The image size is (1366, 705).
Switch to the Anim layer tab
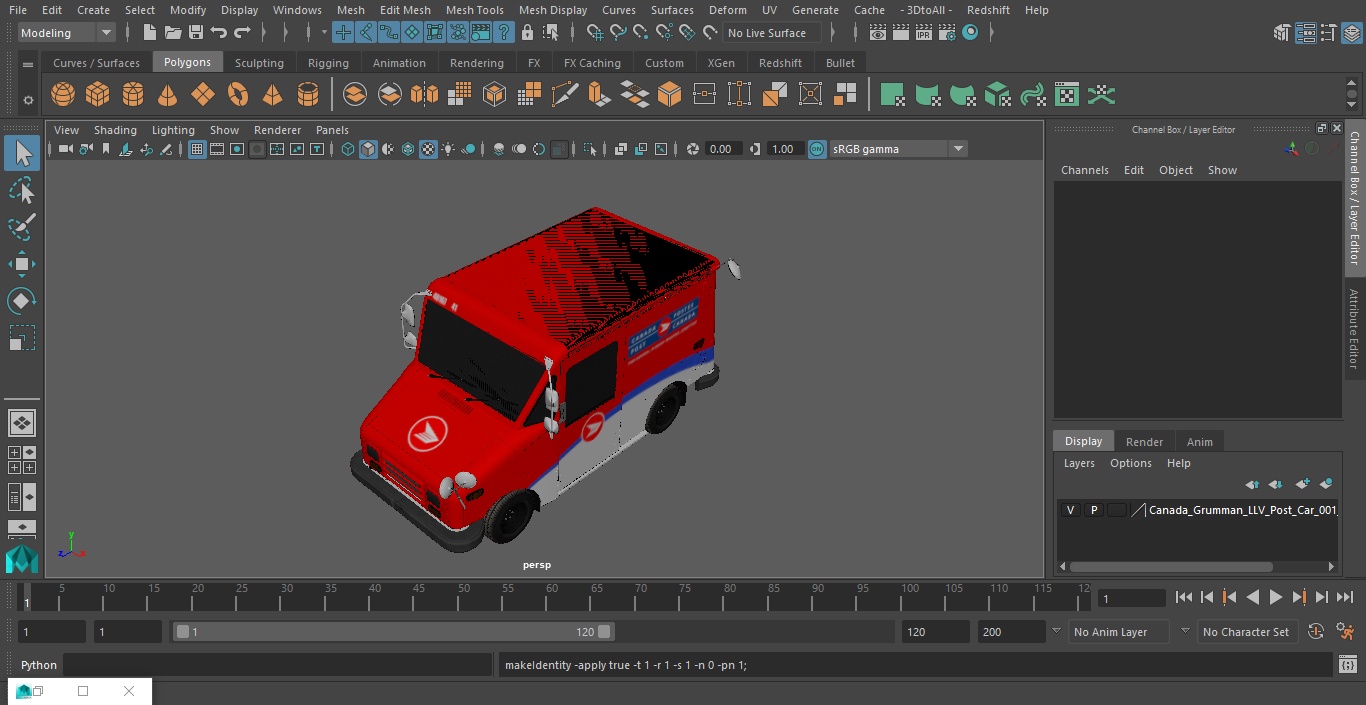pyautogui.click(x=1199, y=442)
